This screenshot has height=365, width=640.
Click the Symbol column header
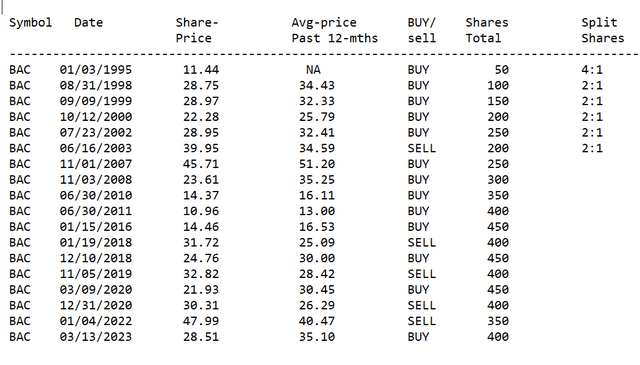pyautogui.click(x=31, y=23)
